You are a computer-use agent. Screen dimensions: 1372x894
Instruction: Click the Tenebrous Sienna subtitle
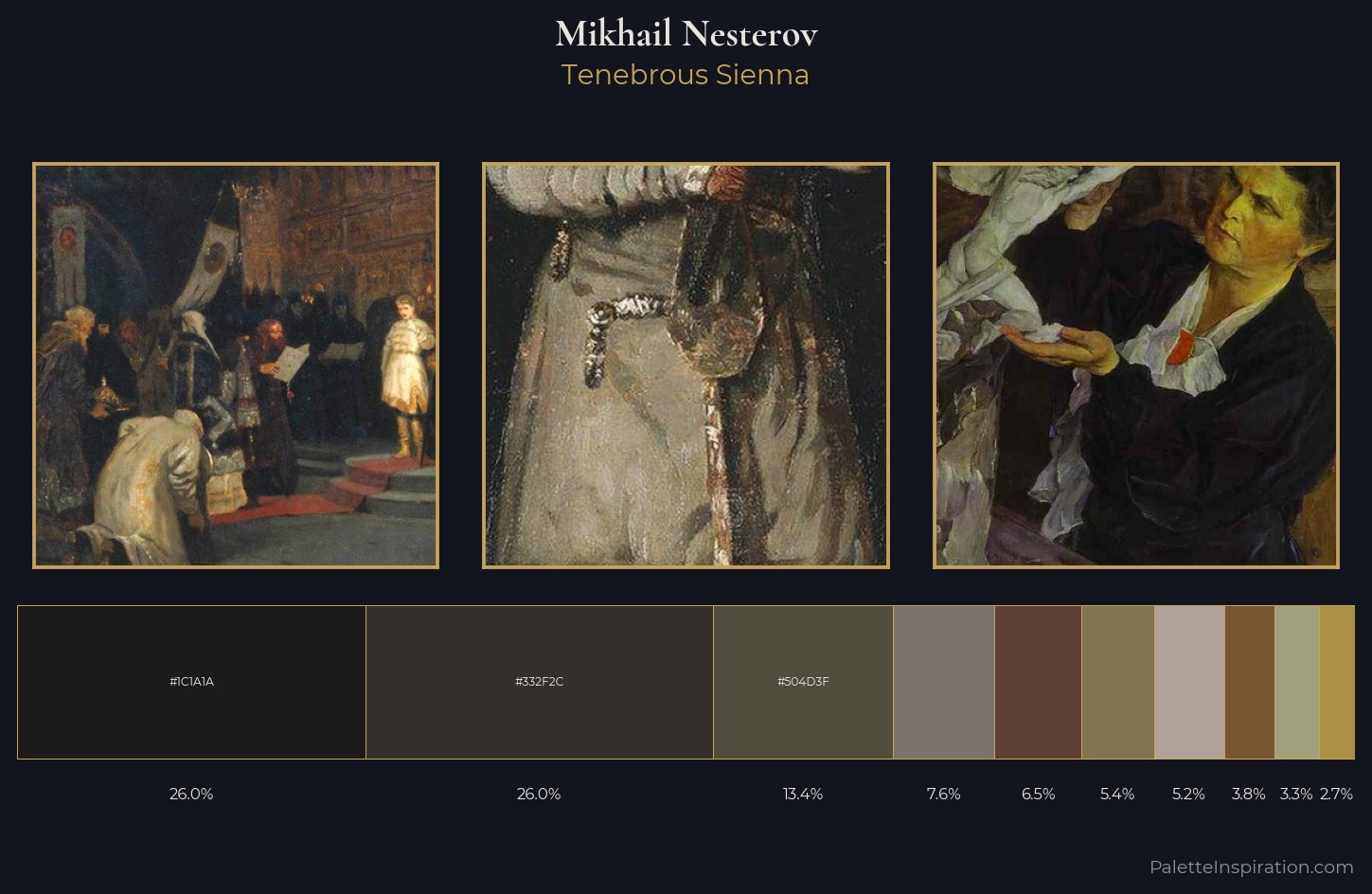click(686, 75)
